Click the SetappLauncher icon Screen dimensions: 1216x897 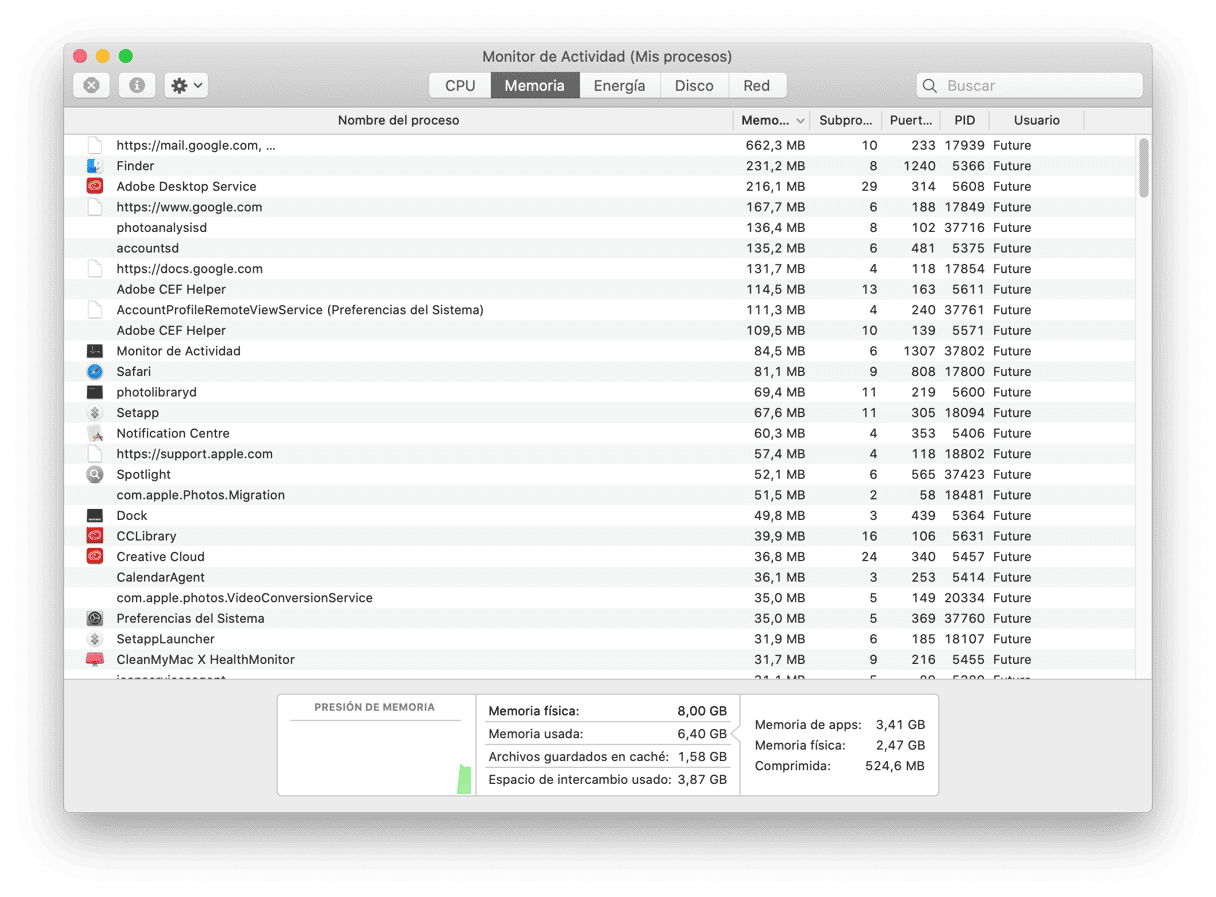95,639
